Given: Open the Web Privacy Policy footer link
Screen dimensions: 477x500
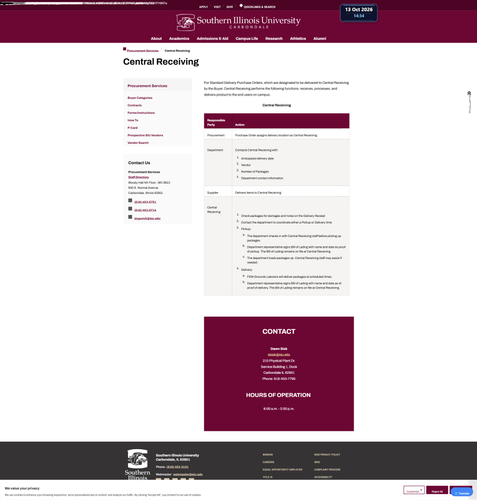Looking at the screenshot, I should pos(327,455).
